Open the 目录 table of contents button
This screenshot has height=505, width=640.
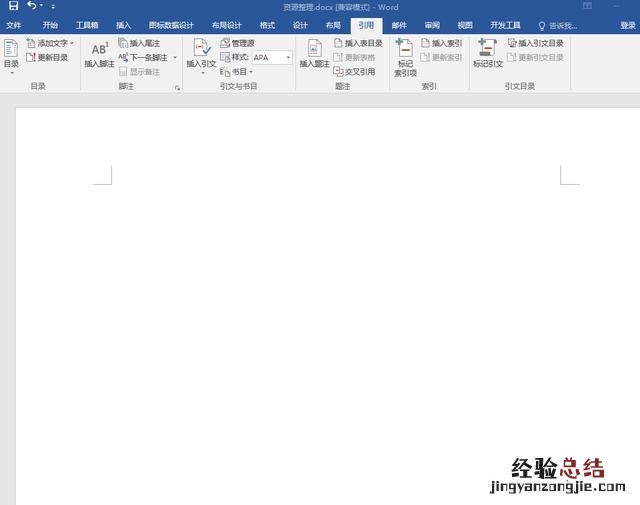11,56
